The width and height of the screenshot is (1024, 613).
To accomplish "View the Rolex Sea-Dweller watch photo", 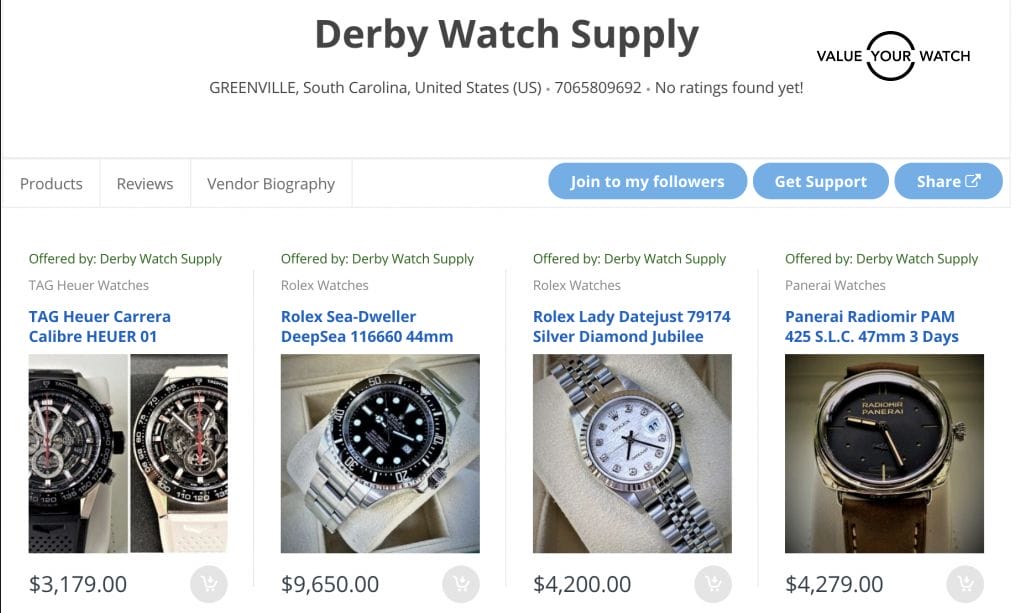I will pyautogui.click(x=380, y=453).
